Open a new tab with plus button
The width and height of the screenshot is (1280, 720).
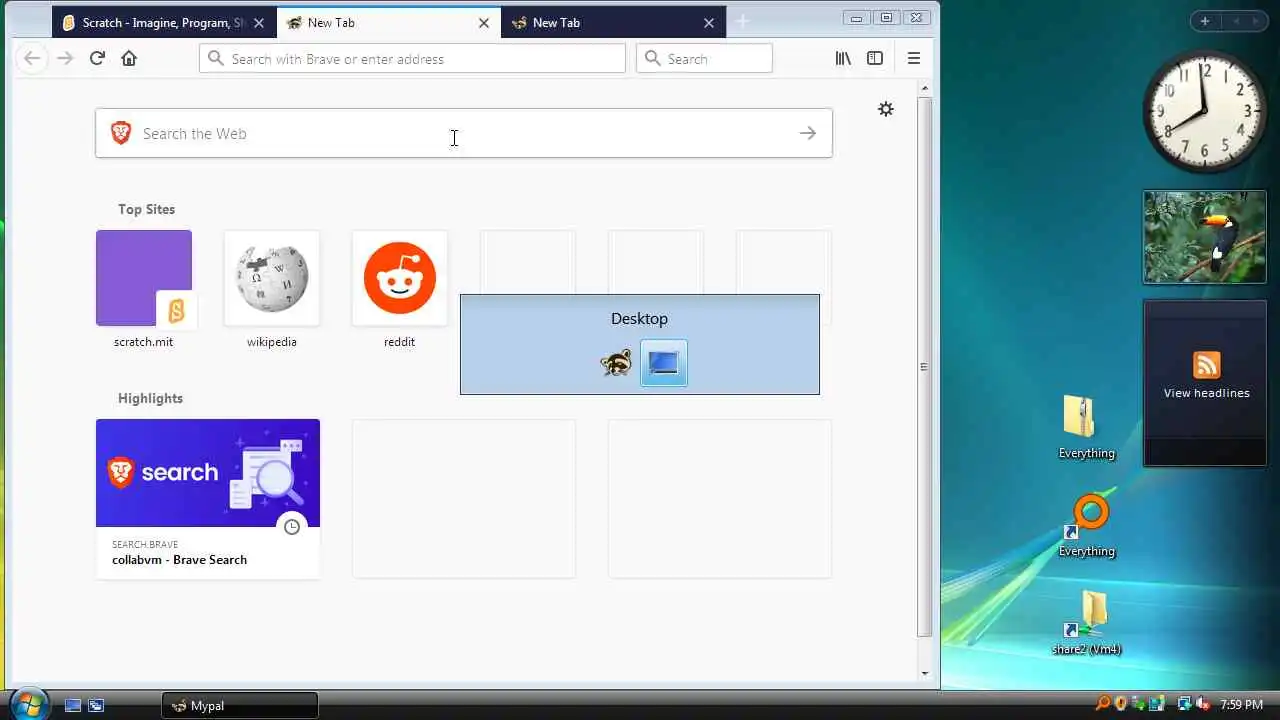(x=742, y=22)
